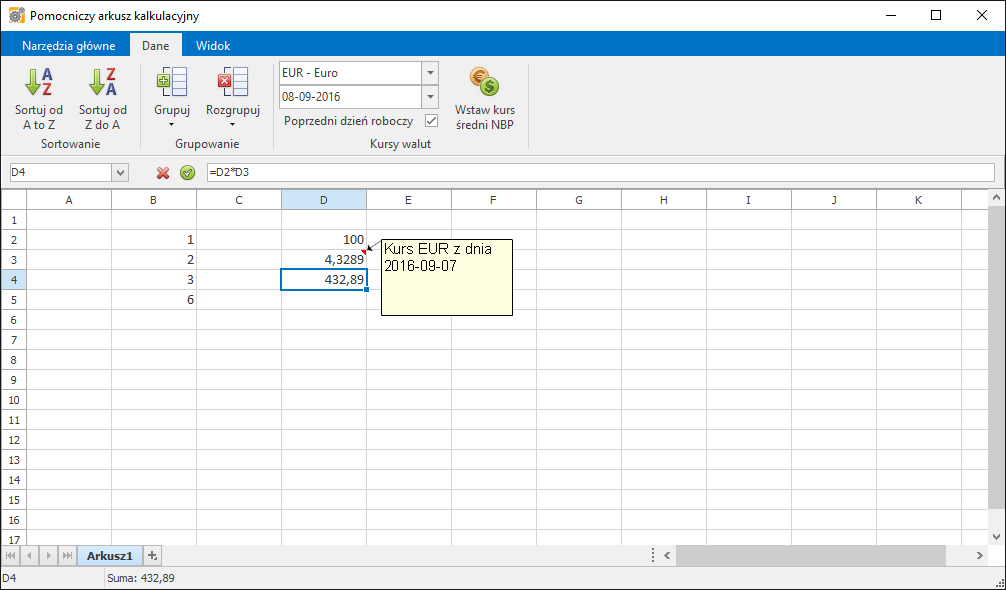This screenshot has width=1006, height=590.
Task: Insert NBP average rate via coin icon
Action: pos(484,83)
